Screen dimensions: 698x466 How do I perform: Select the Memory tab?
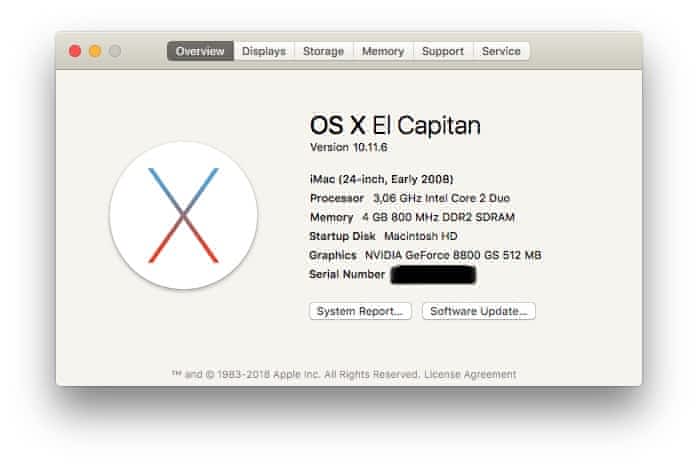coord(383,51)
